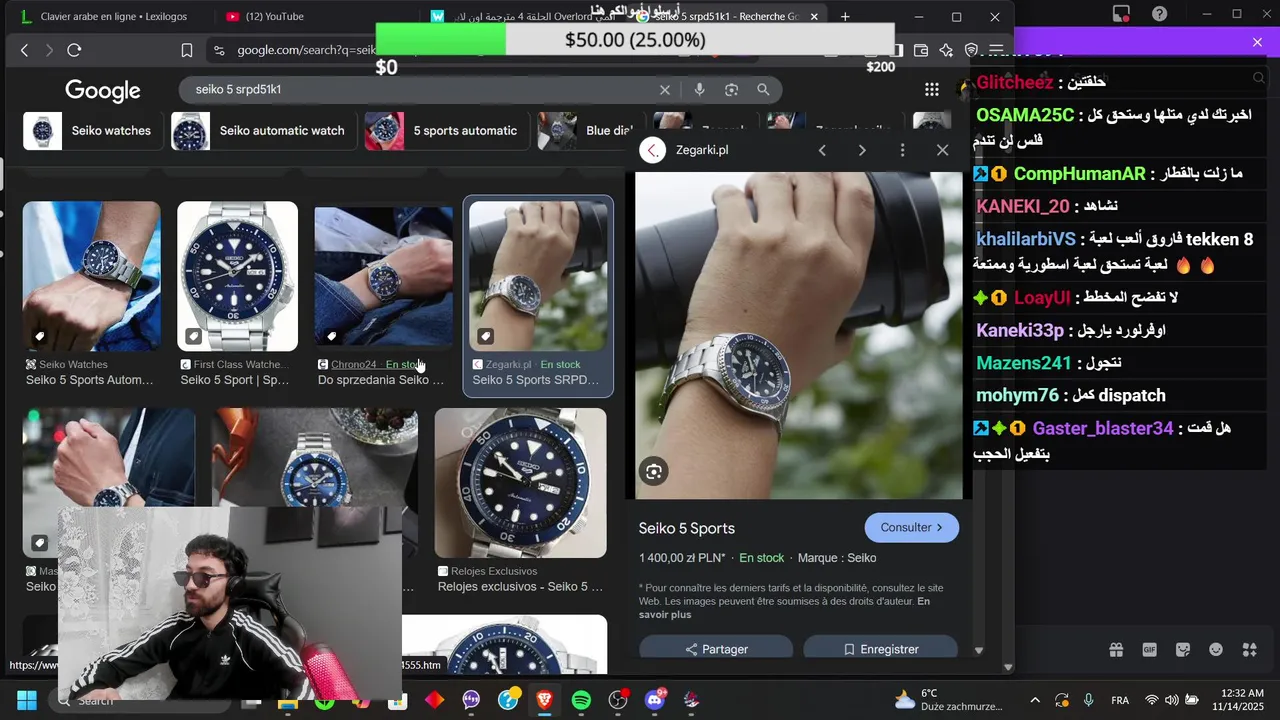Search inside image with Lens button
This screenshot has height=720, width=1280.
pos(654,471)
